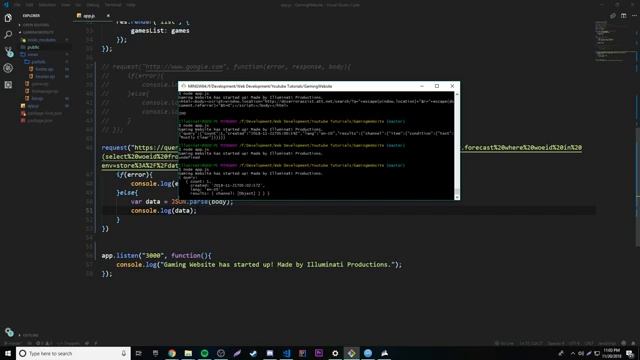
Task: Collapse the views folder
Action: click(32, 55)
